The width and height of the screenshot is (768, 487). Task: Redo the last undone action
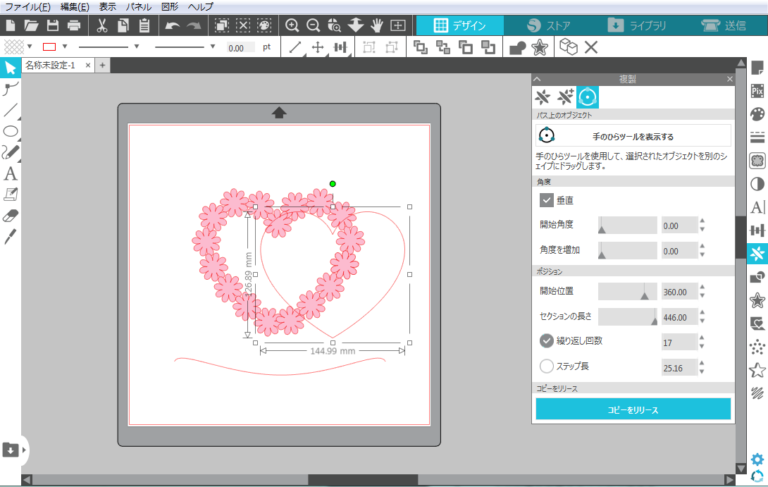193,25
